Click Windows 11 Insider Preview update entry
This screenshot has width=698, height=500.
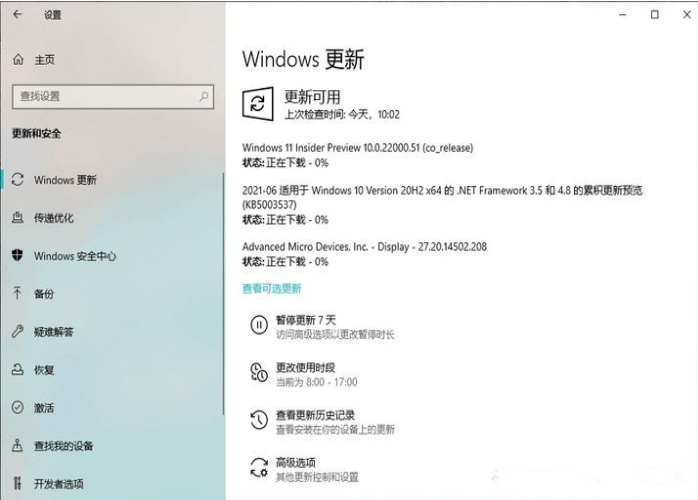(357, 148)
